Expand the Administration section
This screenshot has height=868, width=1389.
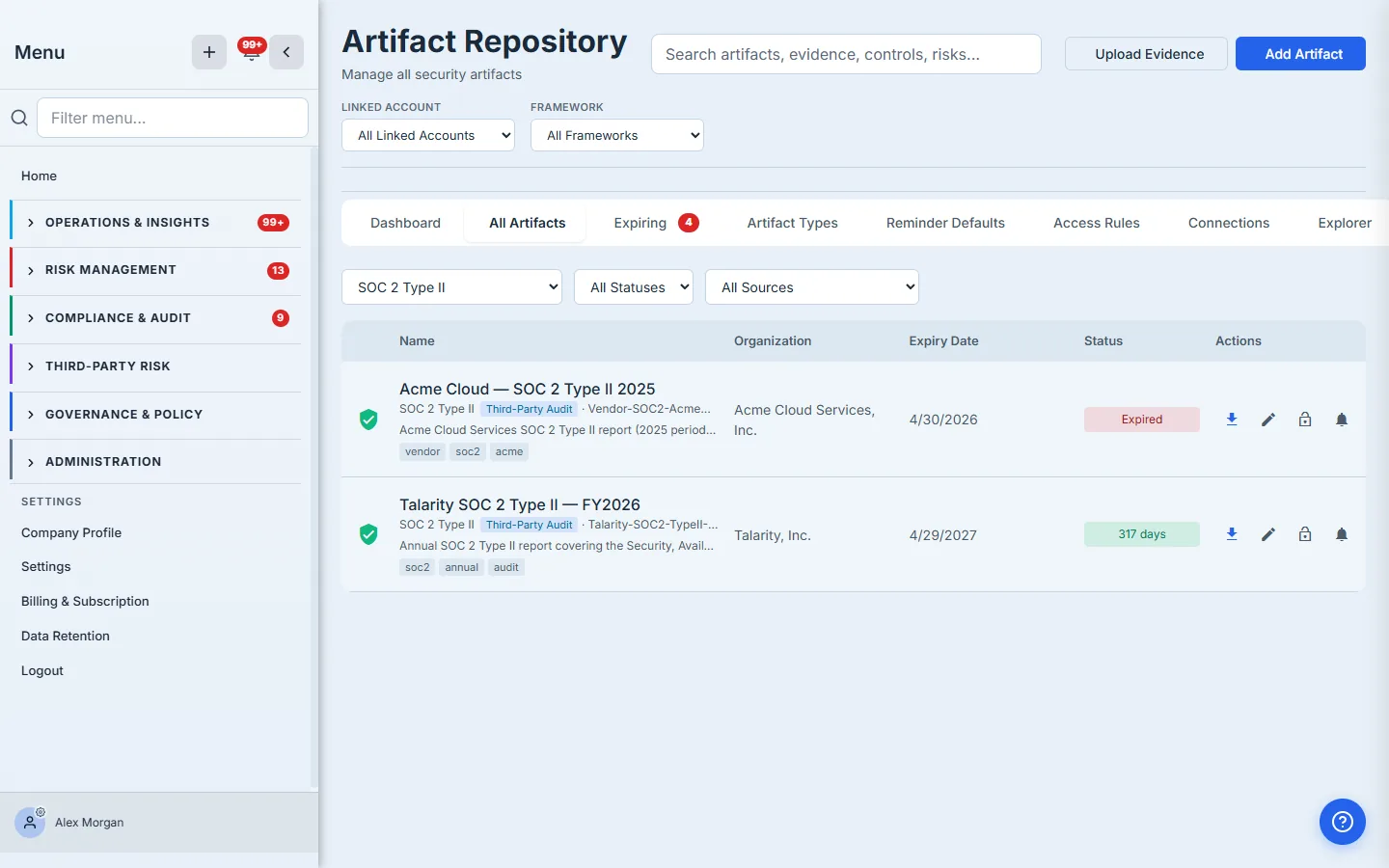155,462
